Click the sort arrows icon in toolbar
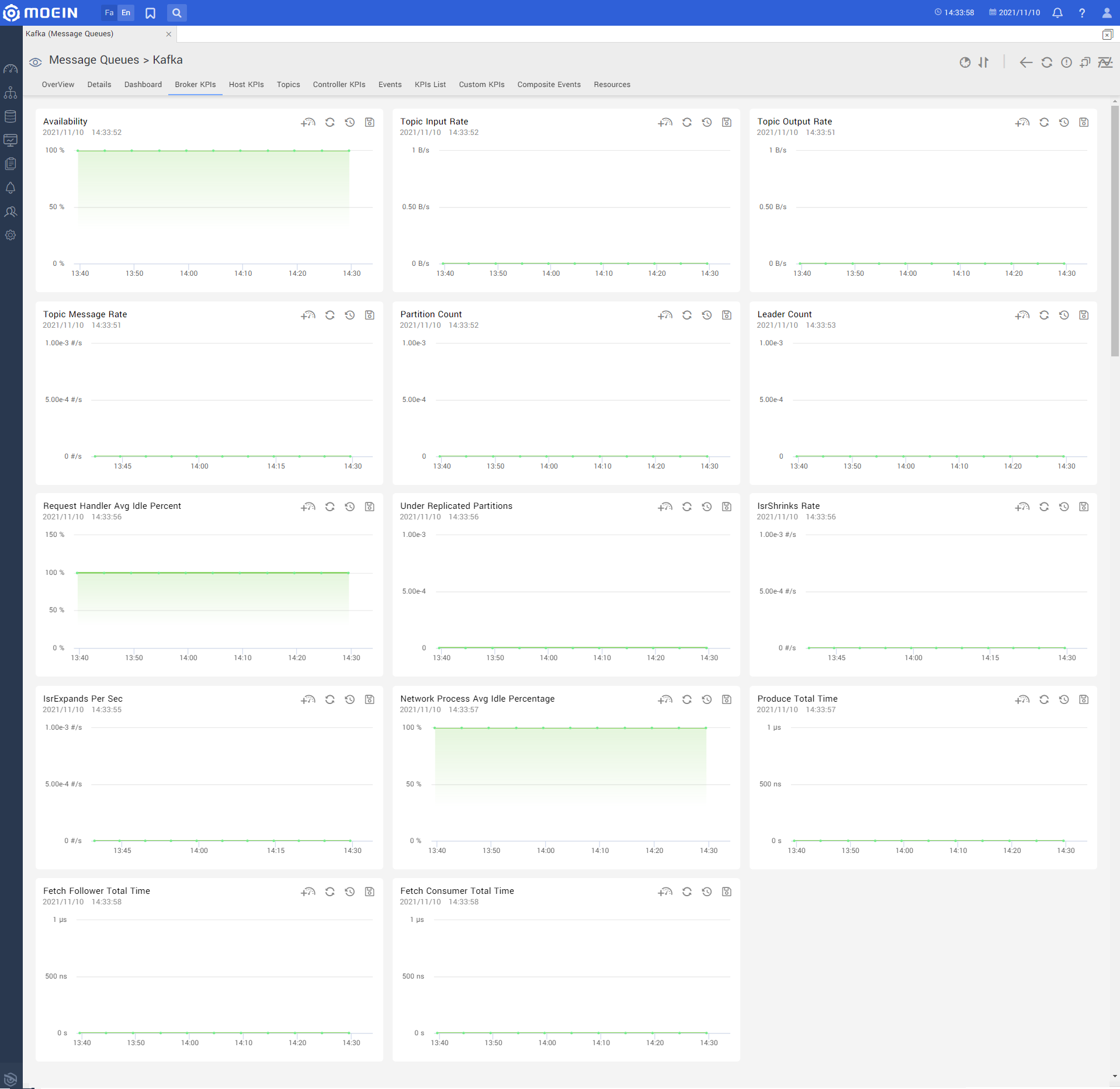 [x=984, y=63]
